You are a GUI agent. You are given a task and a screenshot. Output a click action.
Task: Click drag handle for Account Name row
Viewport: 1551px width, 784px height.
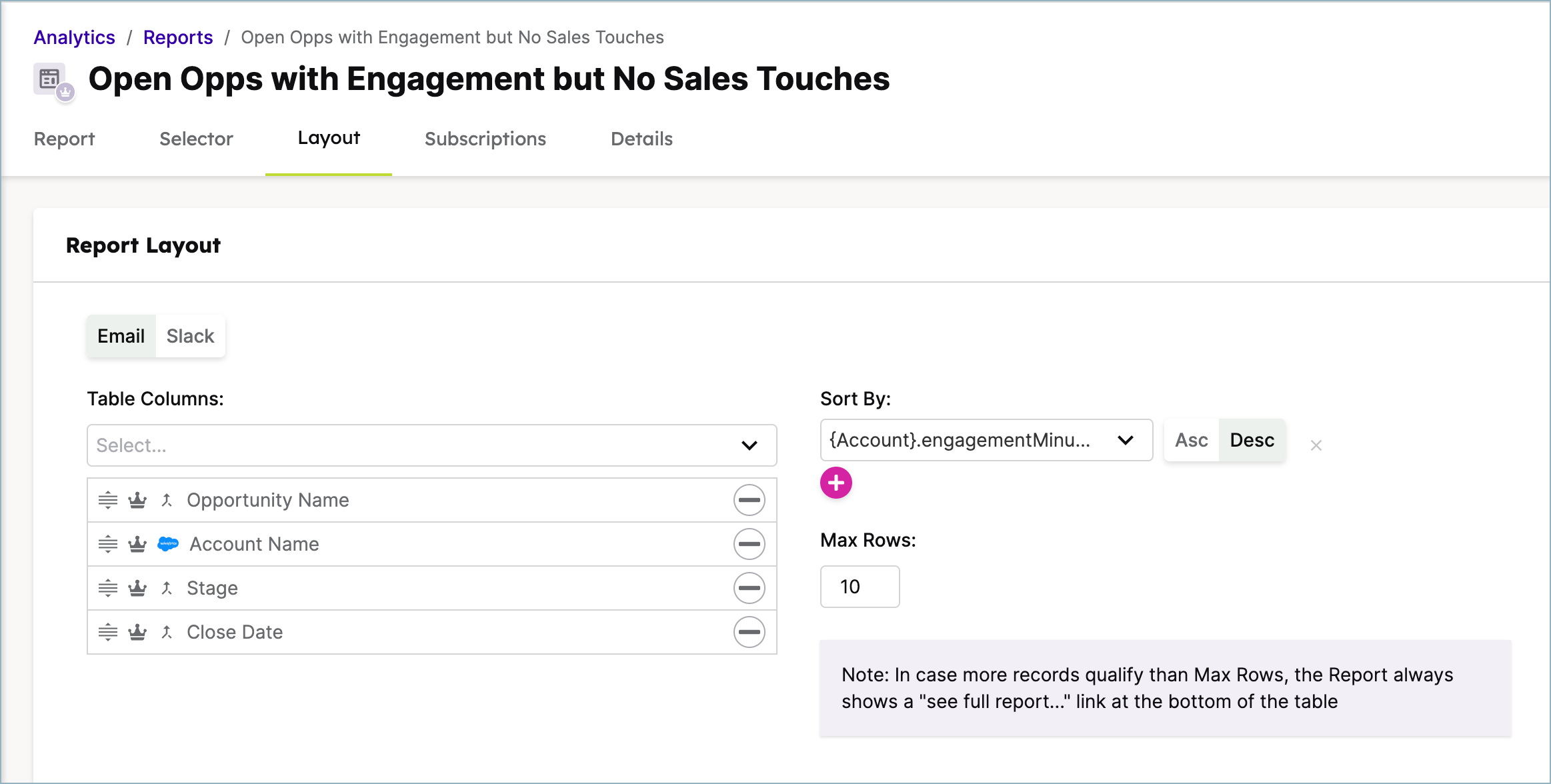coord(108,544)
